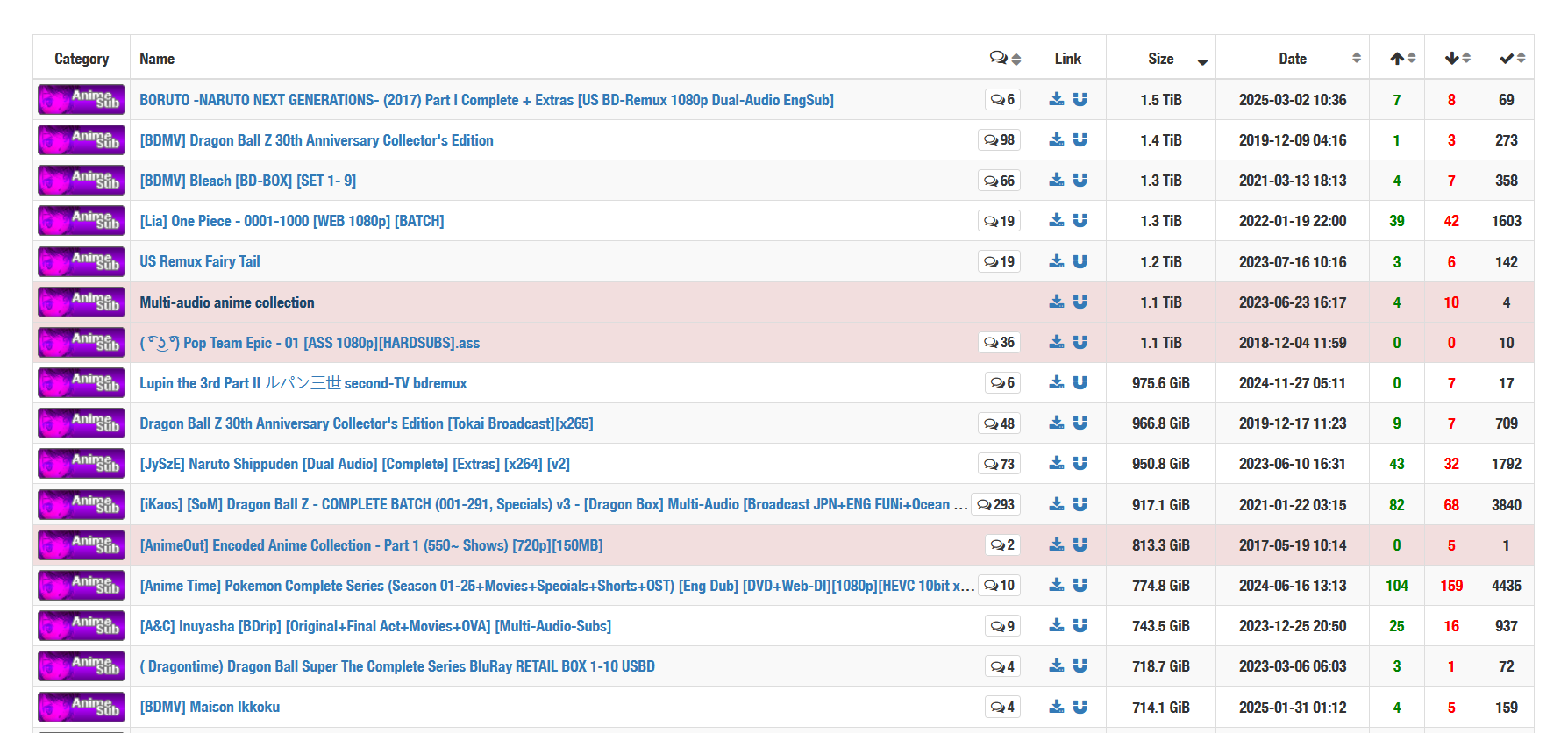Open magnet link for Multi-audio anime collection
This screenshot has height=733, width=1568.
pyautogui.click(x=1080, y=302)
